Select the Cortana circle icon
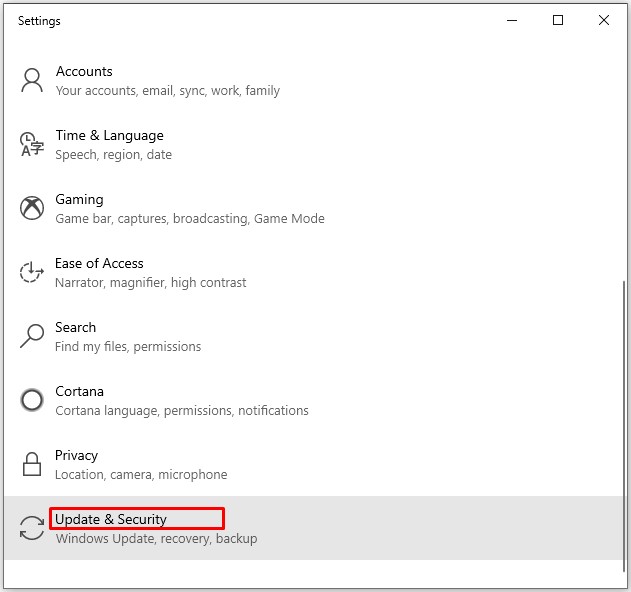Screen dimensions: 631x592 pyautogui.click(x=32, y=400)
